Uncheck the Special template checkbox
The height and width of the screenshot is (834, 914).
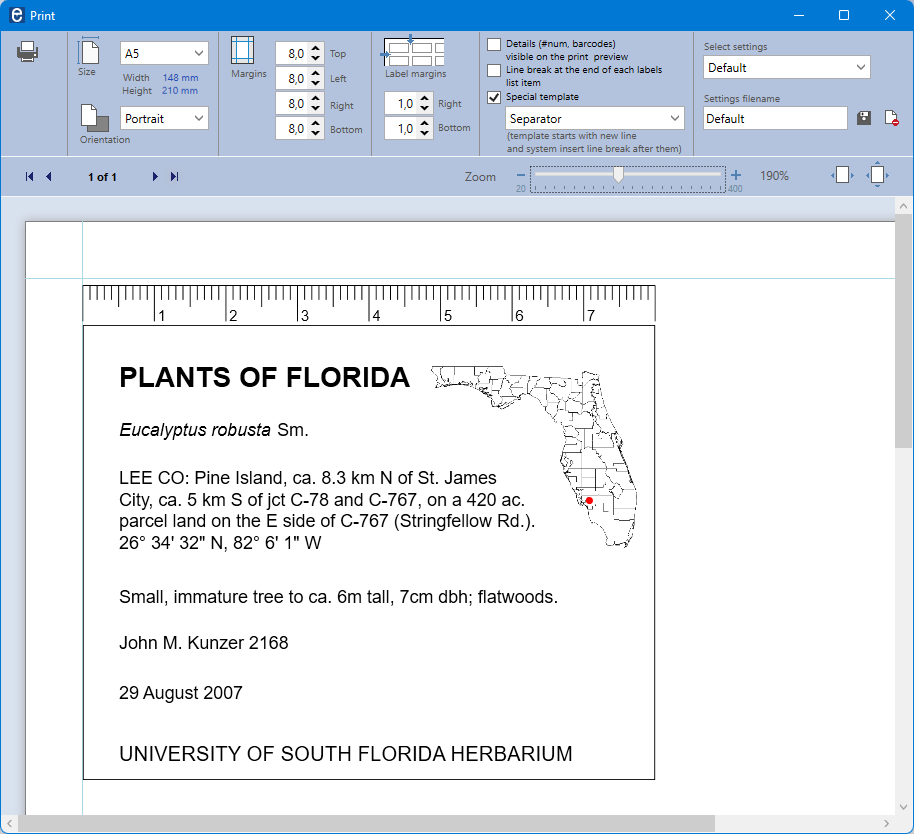click(x=494, y=97)
